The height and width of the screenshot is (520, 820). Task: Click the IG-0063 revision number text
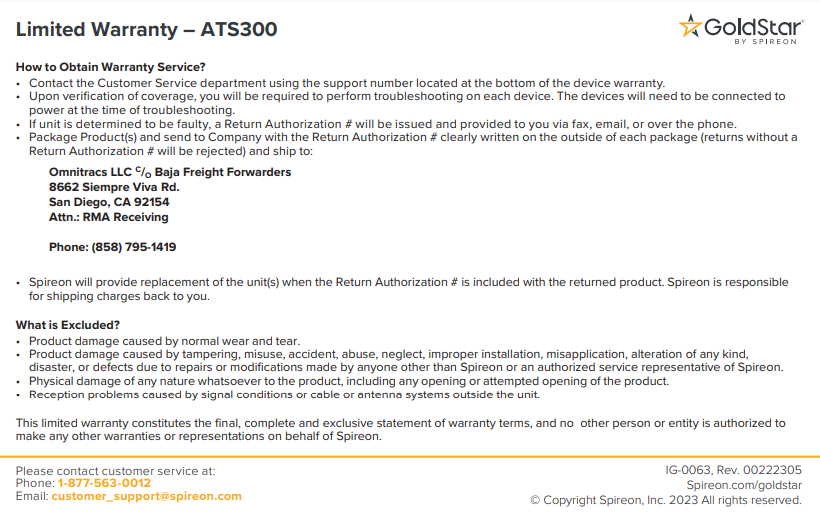coord(733,470)
